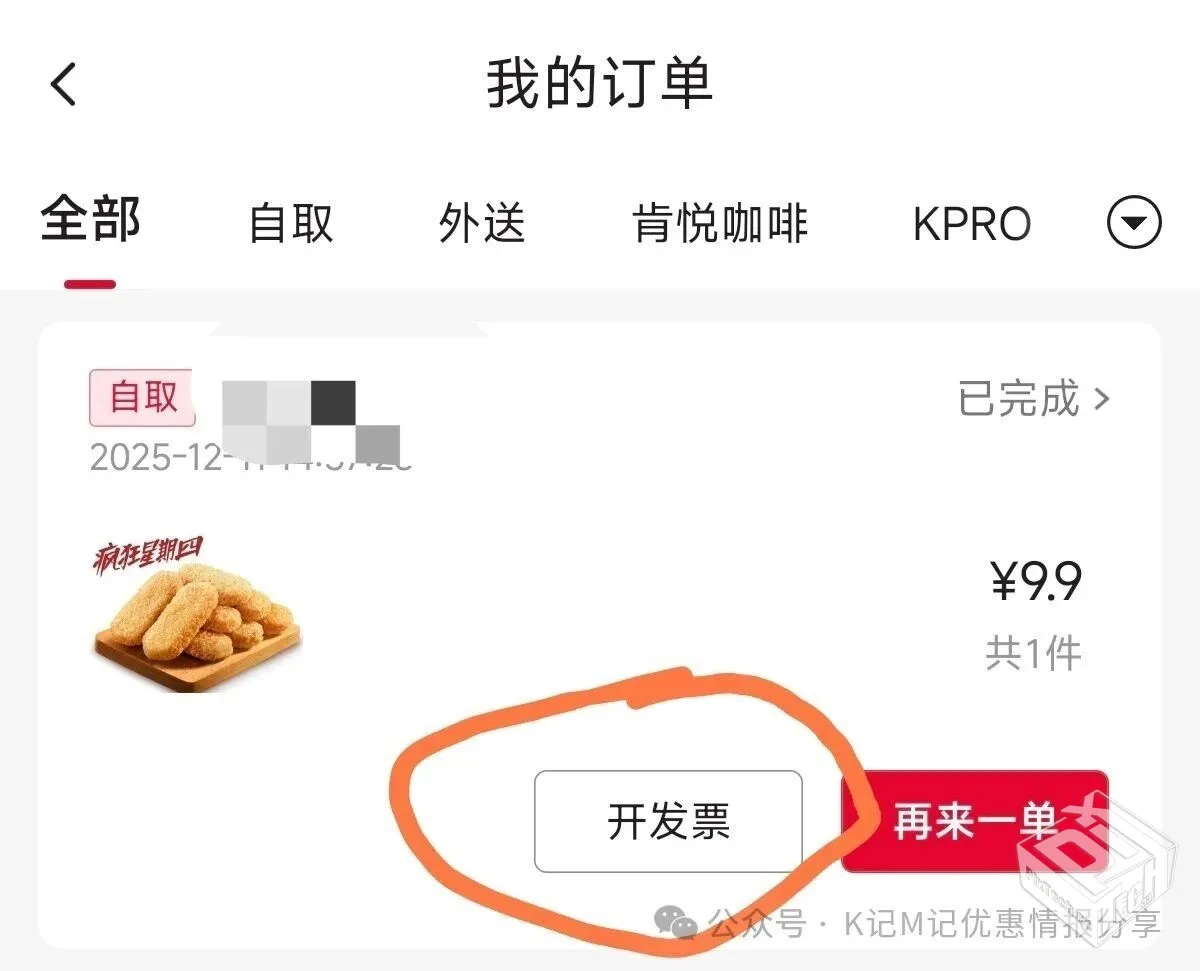Tap the 开发票 invoice button
The height and width of the screenshot is (971, 1200).
point(668,821)
